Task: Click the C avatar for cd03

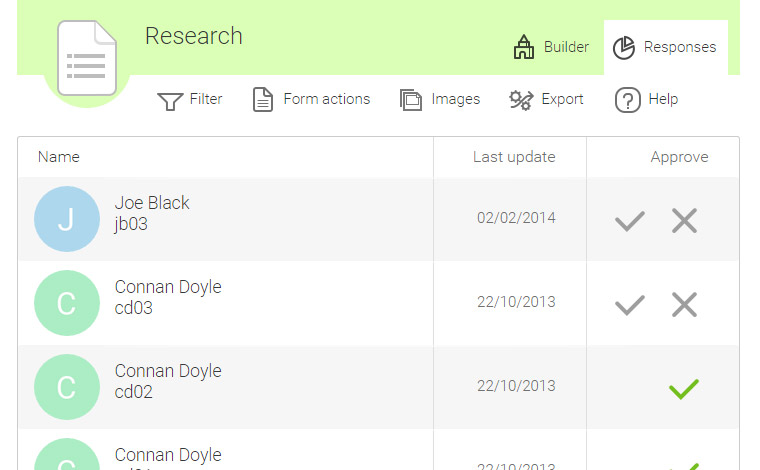Action: [67, 303]
